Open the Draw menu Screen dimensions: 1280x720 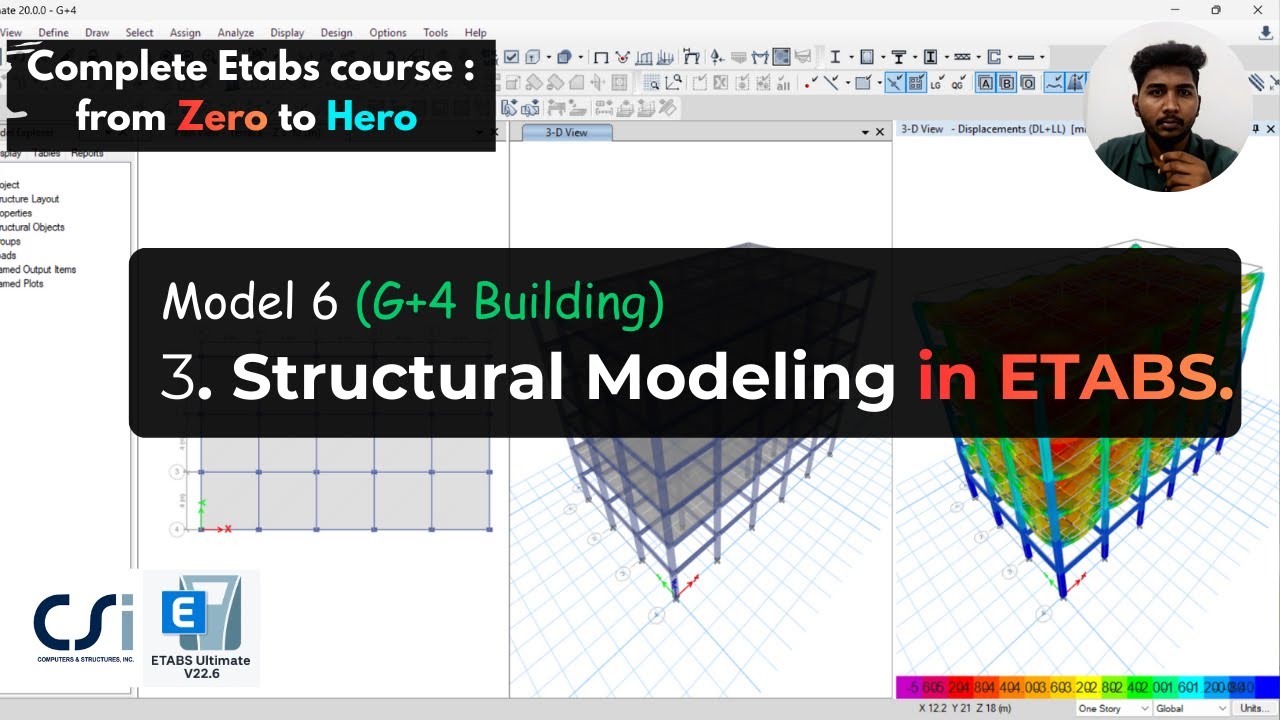tap(97, 33)
